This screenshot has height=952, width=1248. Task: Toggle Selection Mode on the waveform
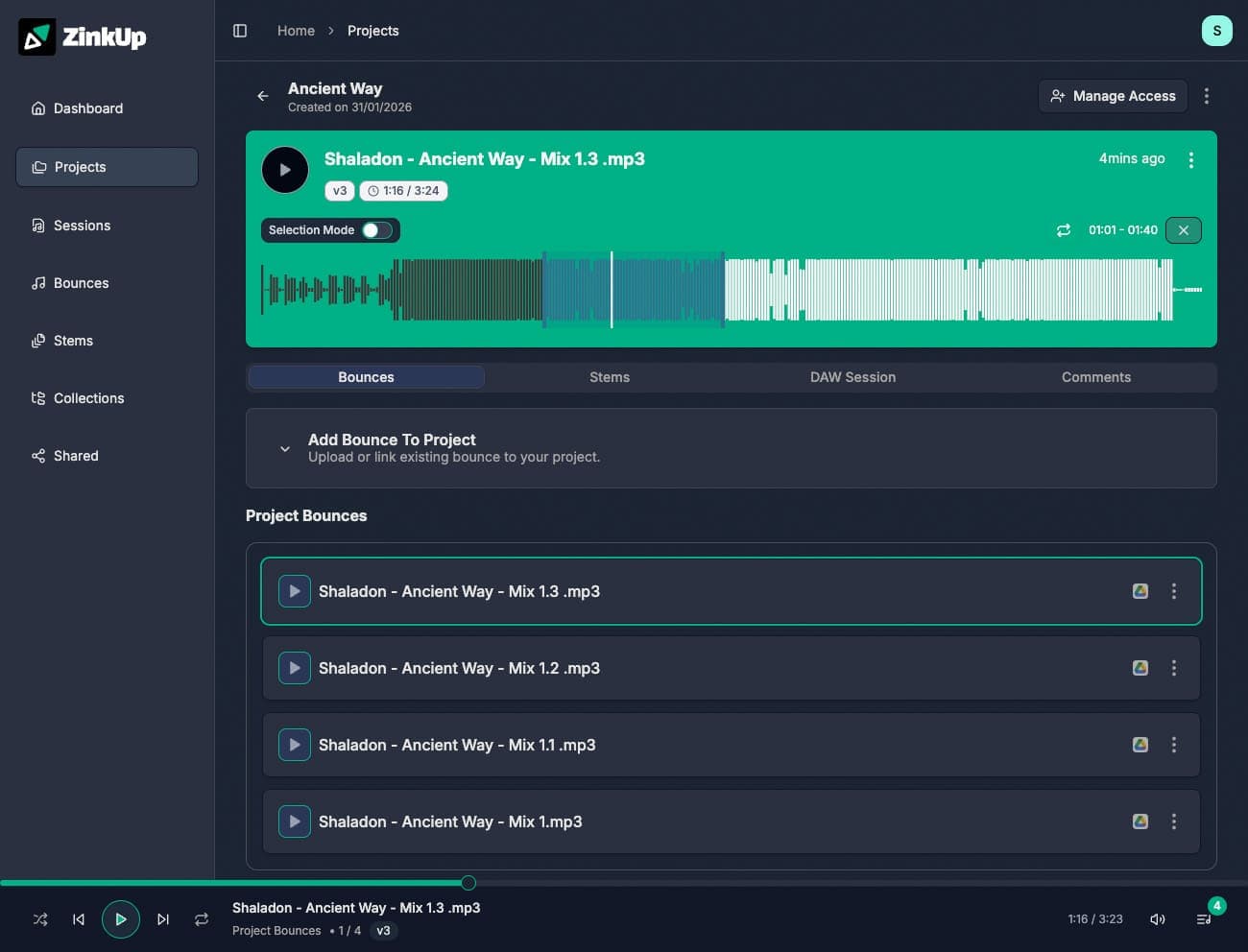coord(372,230)
